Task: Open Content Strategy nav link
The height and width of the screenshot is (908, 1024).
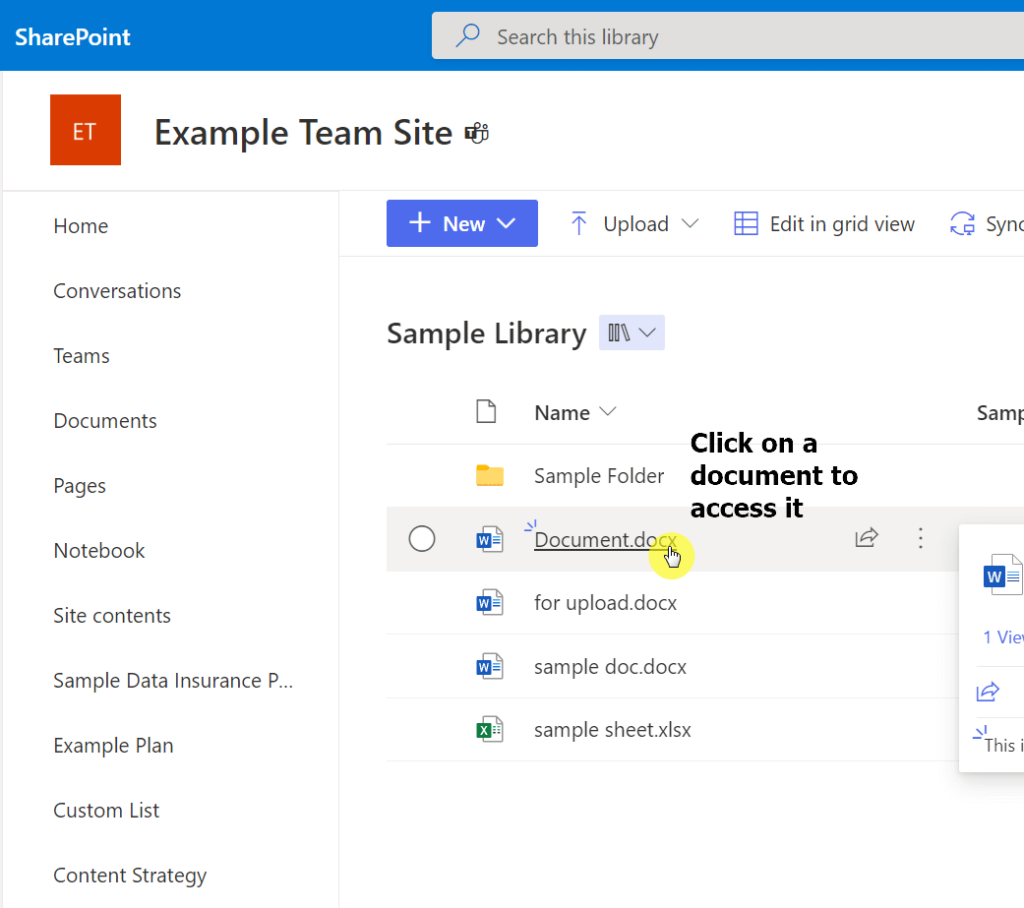Action: coord(130,875)
